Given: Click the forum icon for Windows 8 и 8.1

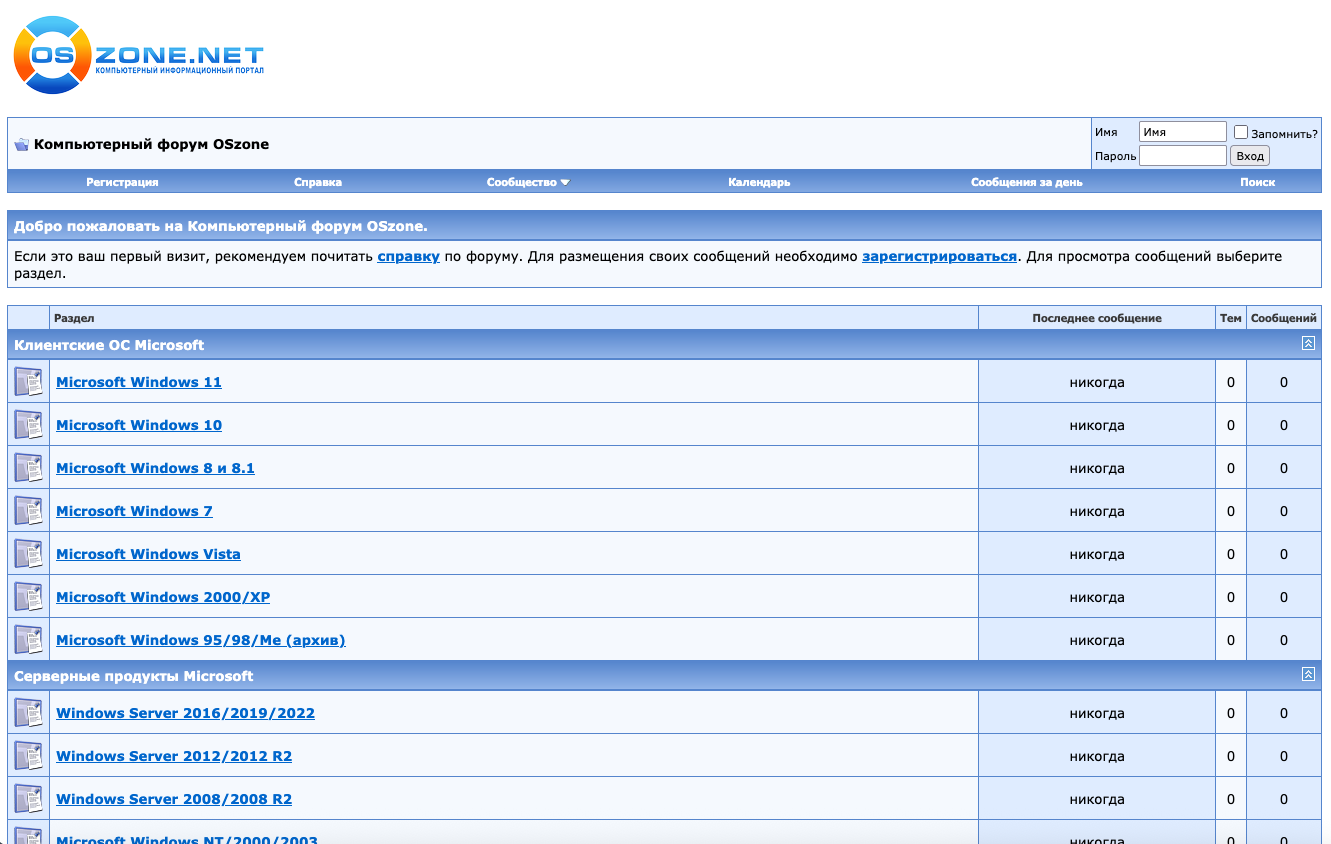Looking at the screenshot, I should [x=28, y=468].
